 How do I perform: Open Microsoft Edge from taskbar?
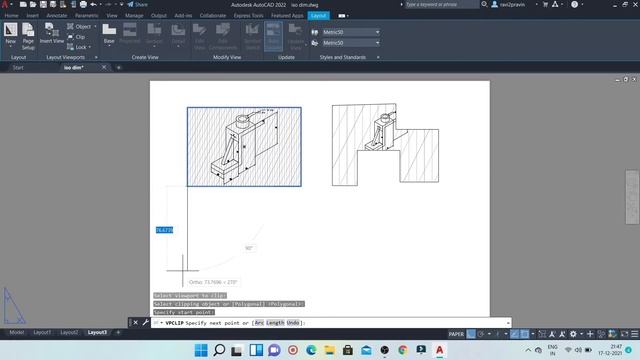click(311, 350)
